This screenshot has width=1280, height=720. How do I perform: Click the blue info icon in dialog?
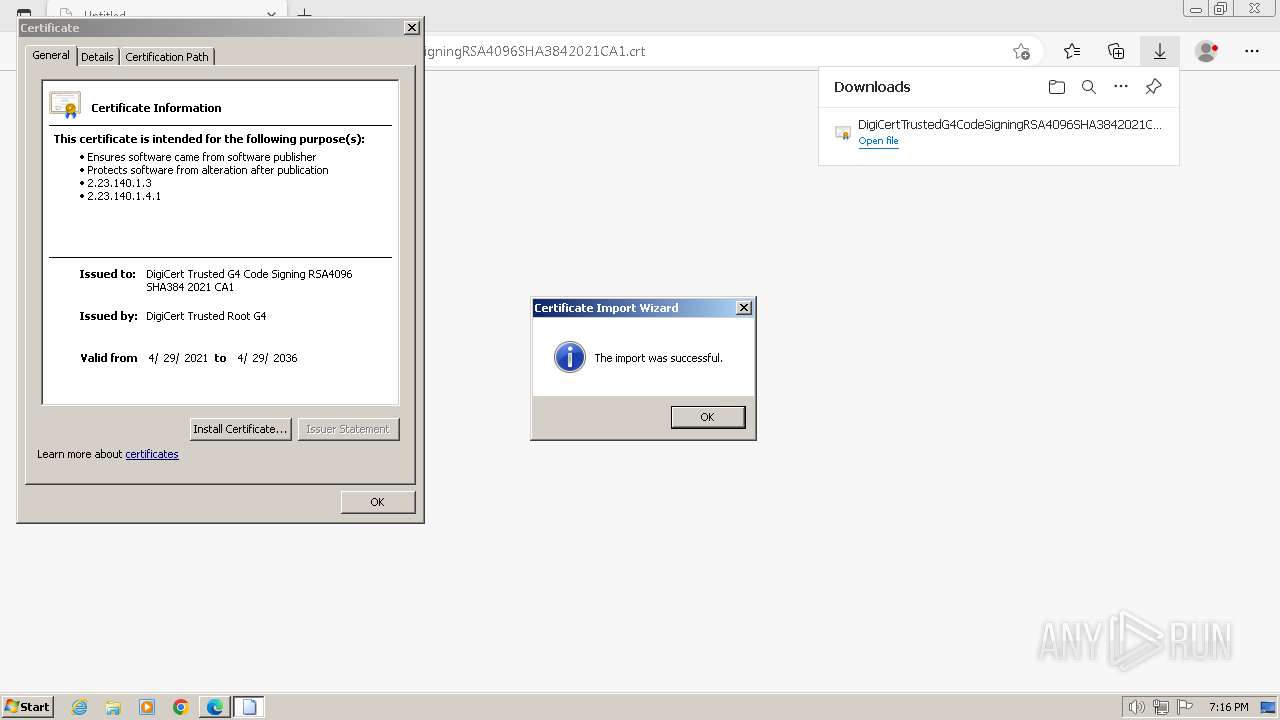pos(570,357)
